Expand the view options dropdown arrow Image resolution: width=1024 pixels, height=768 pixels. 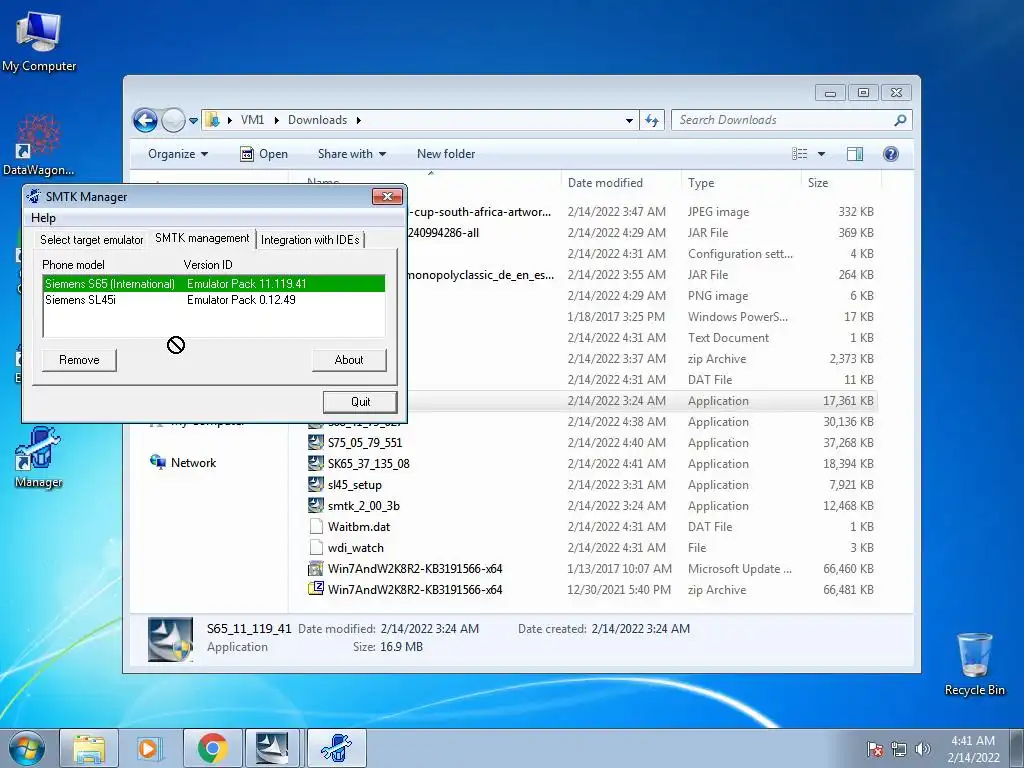pyautogui.click(x=822, y=154)
